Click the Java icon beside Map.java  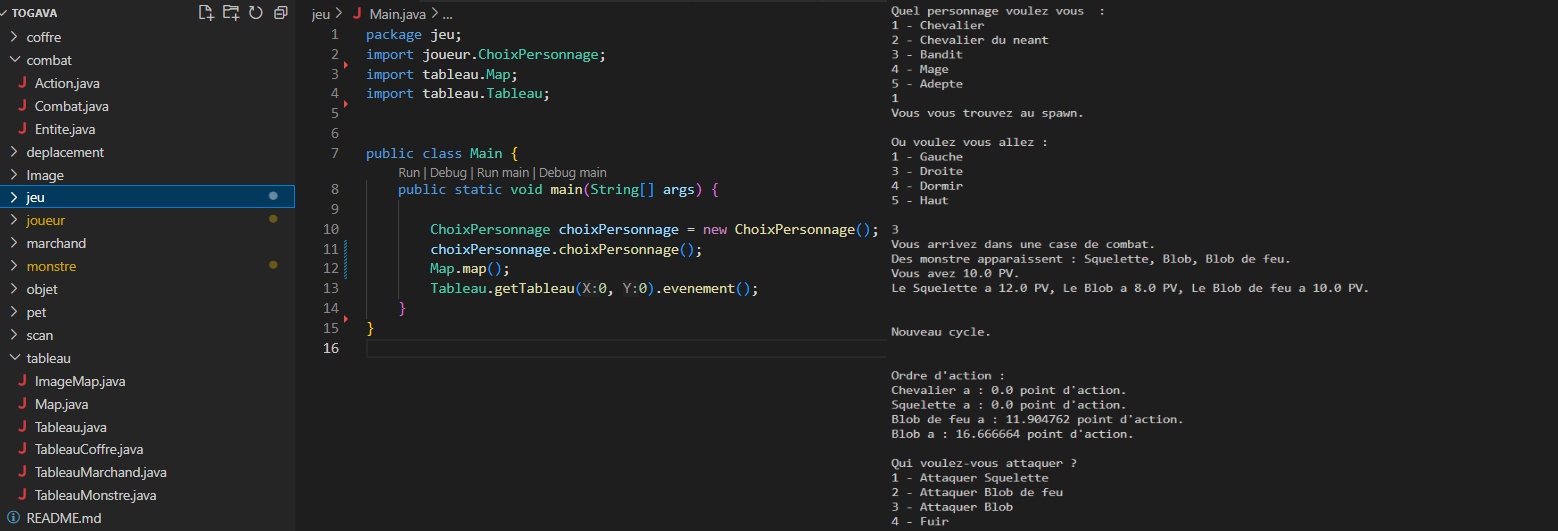point(22,404)
